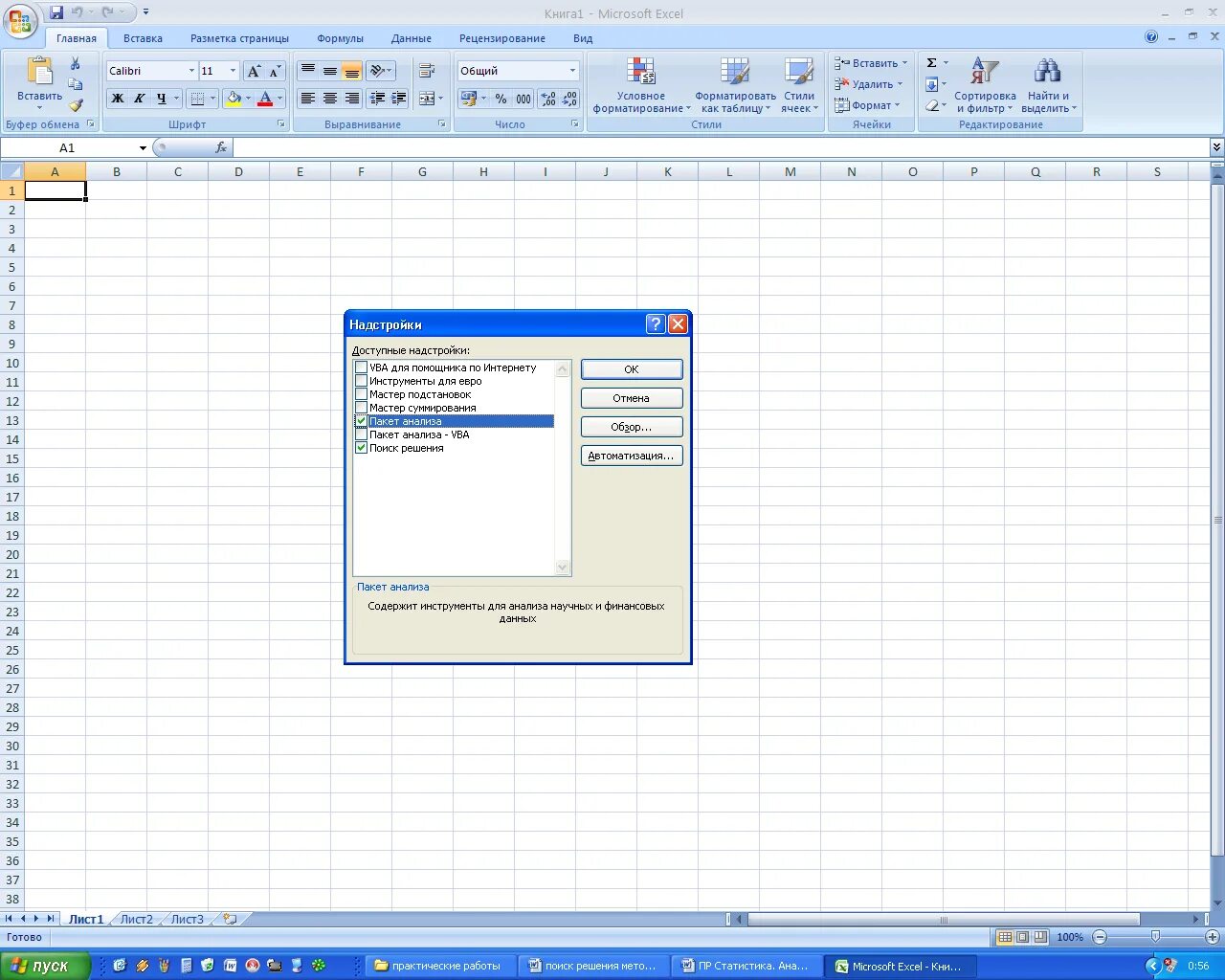Select the 'Лист2' sheet tab
1225x980 pixels.
tap(136, 919)
